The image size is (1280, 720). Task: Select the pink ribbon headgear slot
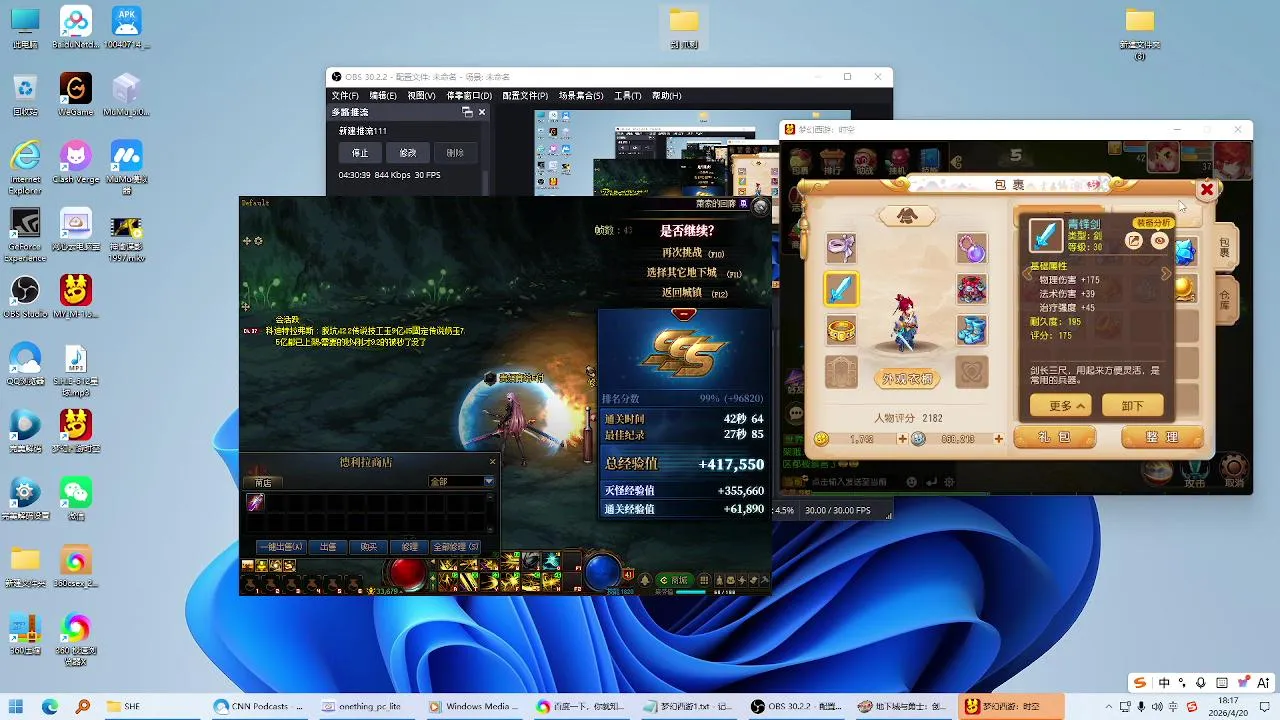pos(841,247)
